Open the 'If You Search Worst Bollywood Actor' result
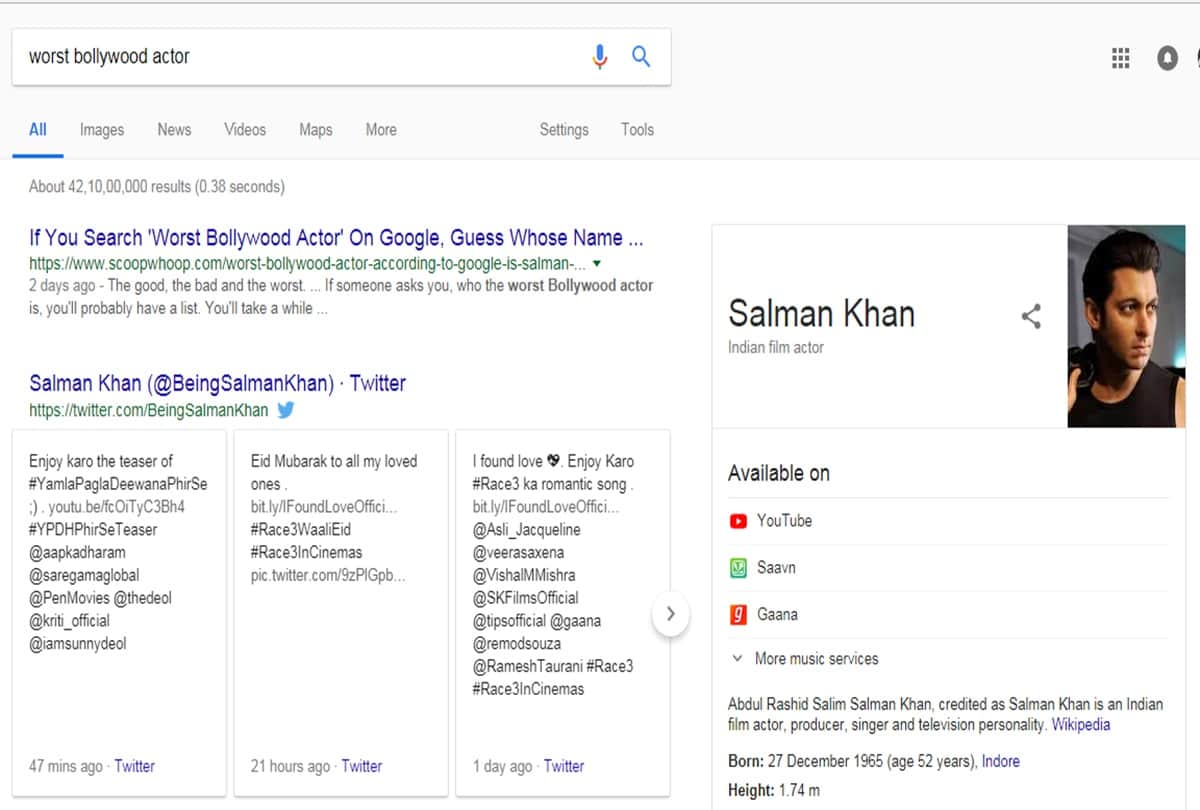 (x=336, y=238)
